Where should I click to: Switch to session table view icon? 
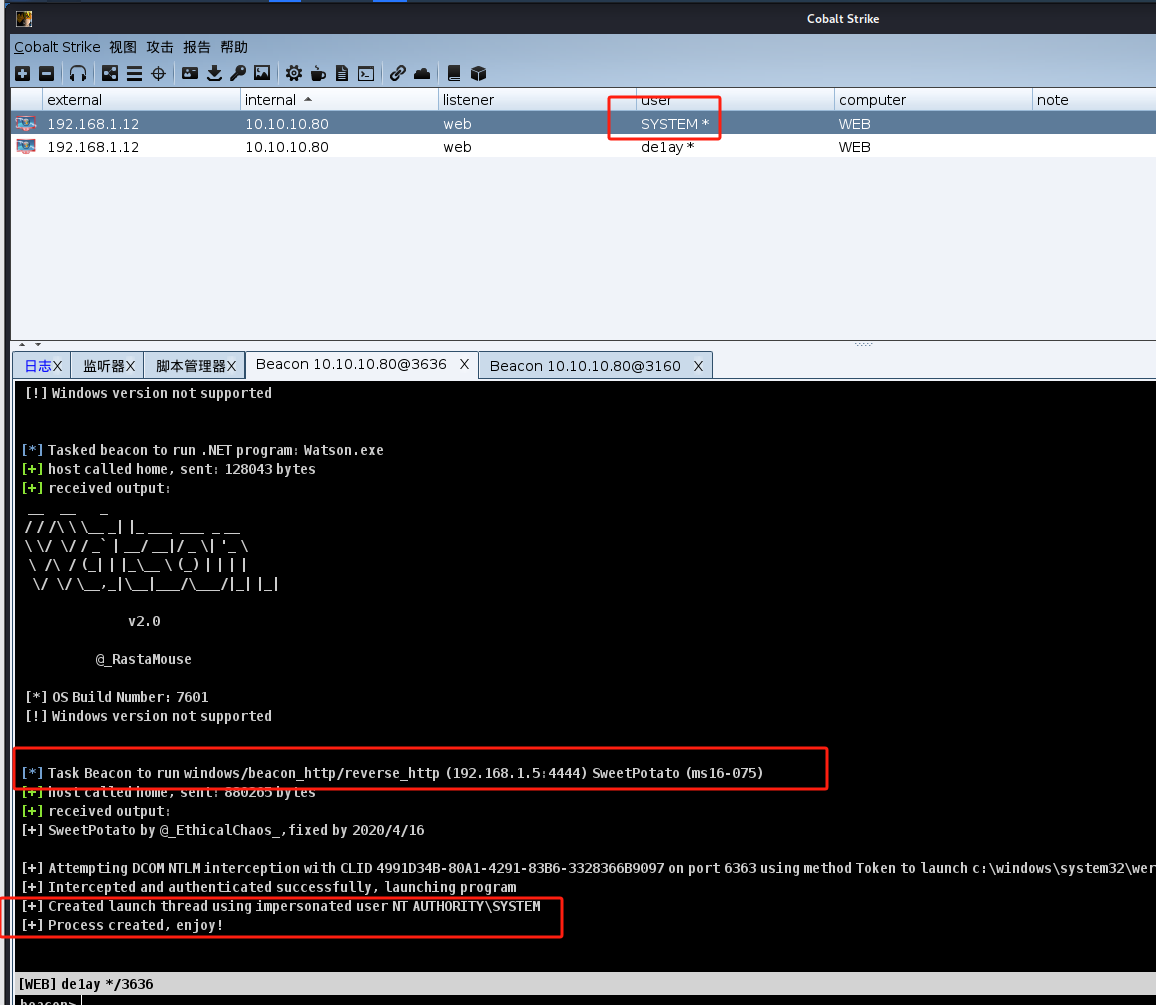pyautogui.click(x=134, y=73)
